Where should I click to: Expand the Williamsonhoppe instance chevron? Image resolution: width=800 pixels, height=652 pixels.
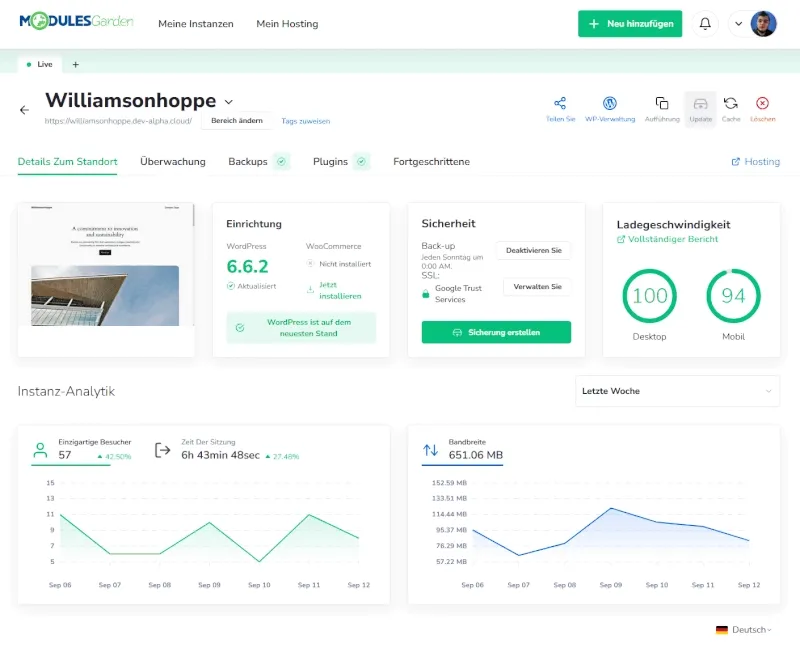coord(229,102)
